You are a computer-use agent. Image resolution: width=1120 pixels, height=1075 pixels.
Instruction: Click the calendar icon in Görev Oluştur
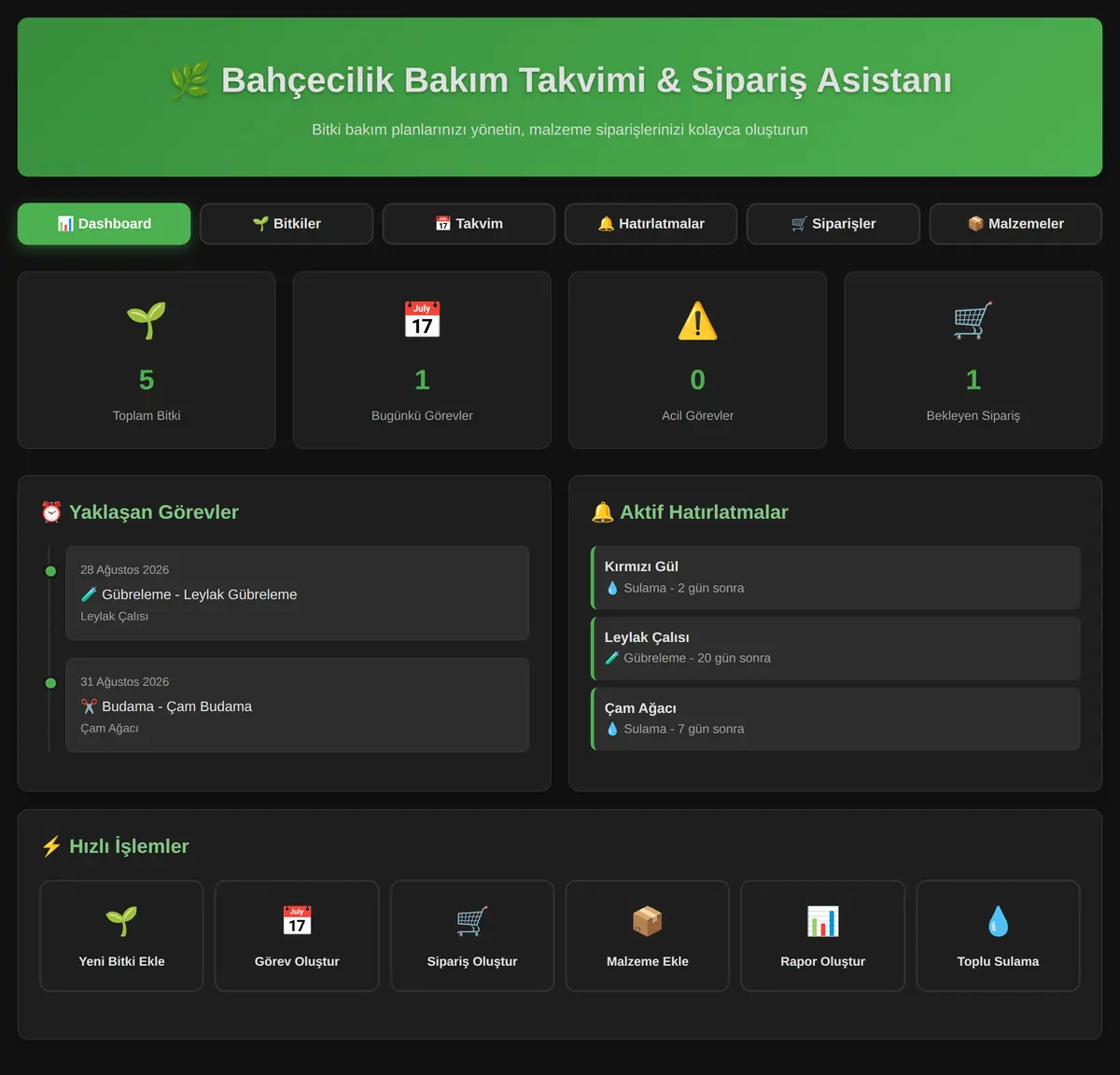coord(297,921)
